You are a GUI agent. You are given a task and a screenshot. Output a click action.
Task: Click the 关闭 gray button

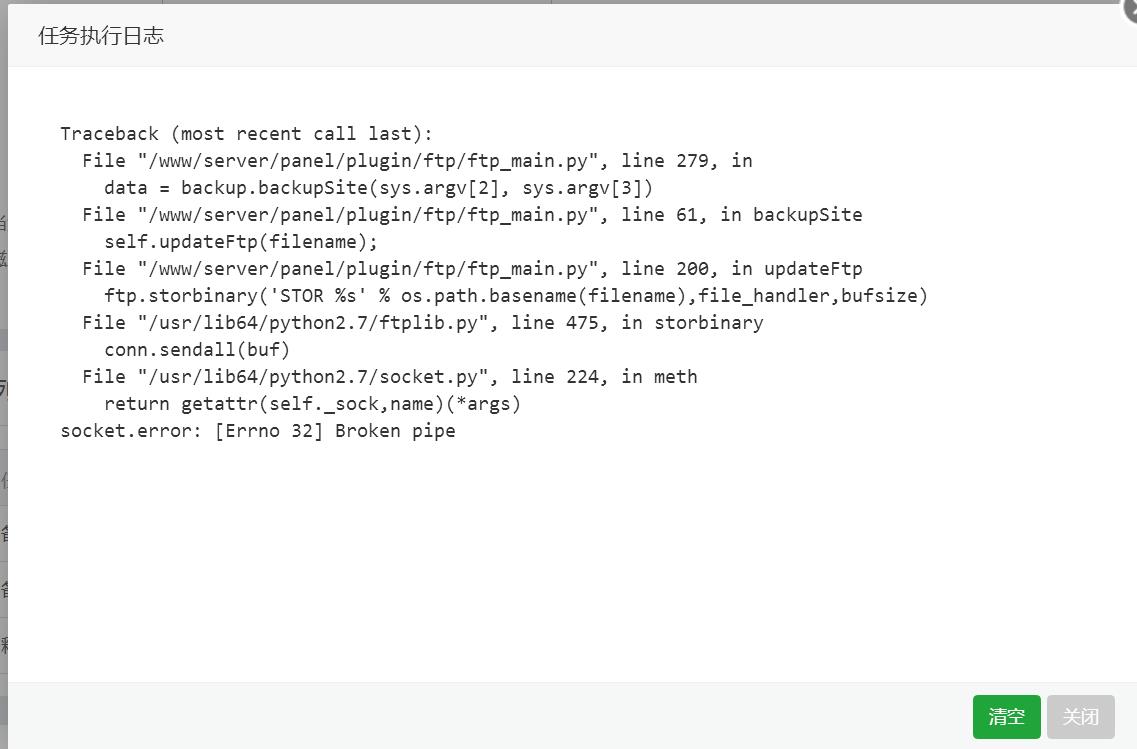(1080, 716)
